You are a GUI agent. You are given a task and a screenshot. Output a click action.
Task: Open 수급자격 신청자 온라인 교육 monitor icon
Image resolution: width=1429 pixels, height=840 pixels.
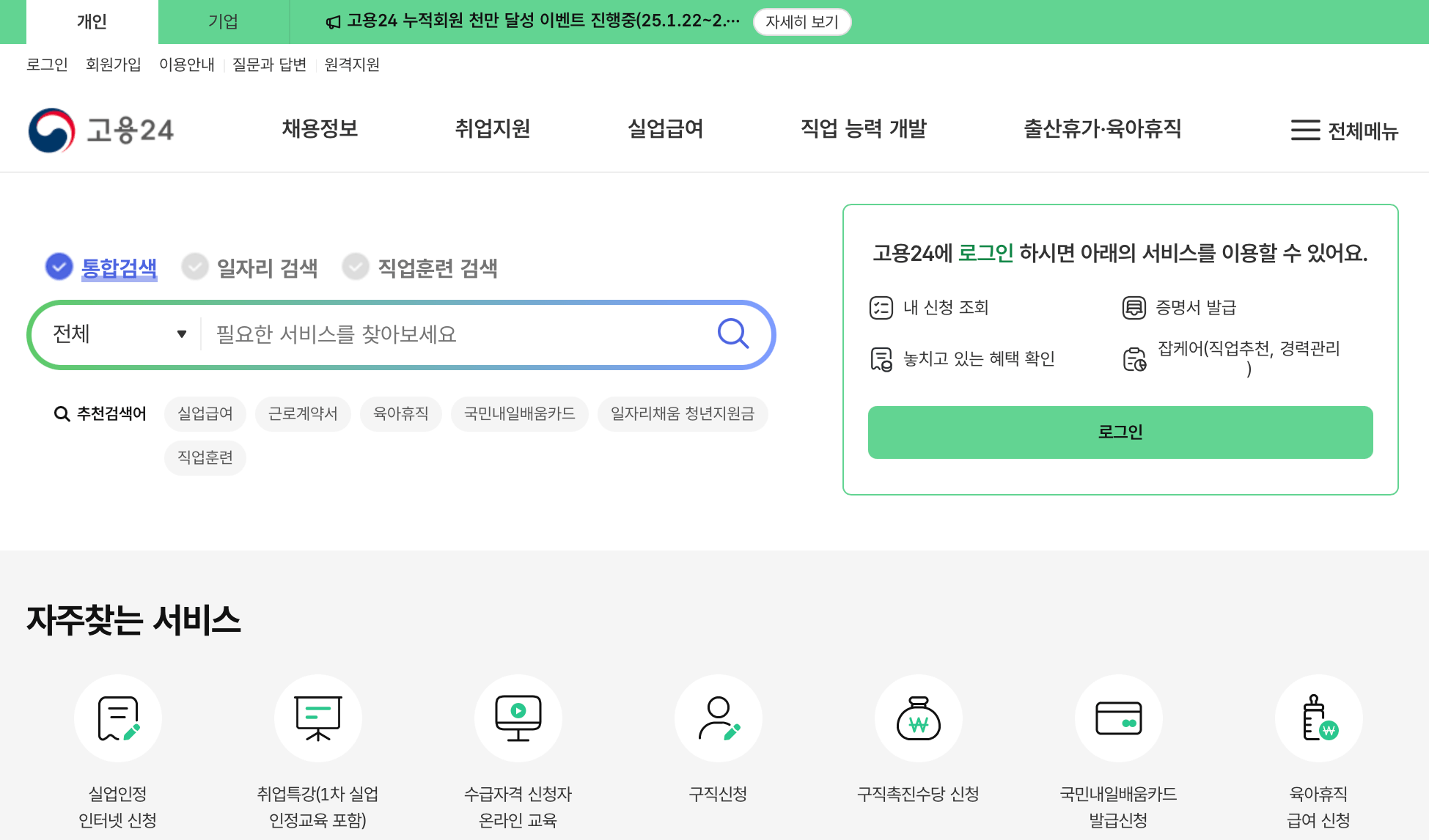coord(518,718)
